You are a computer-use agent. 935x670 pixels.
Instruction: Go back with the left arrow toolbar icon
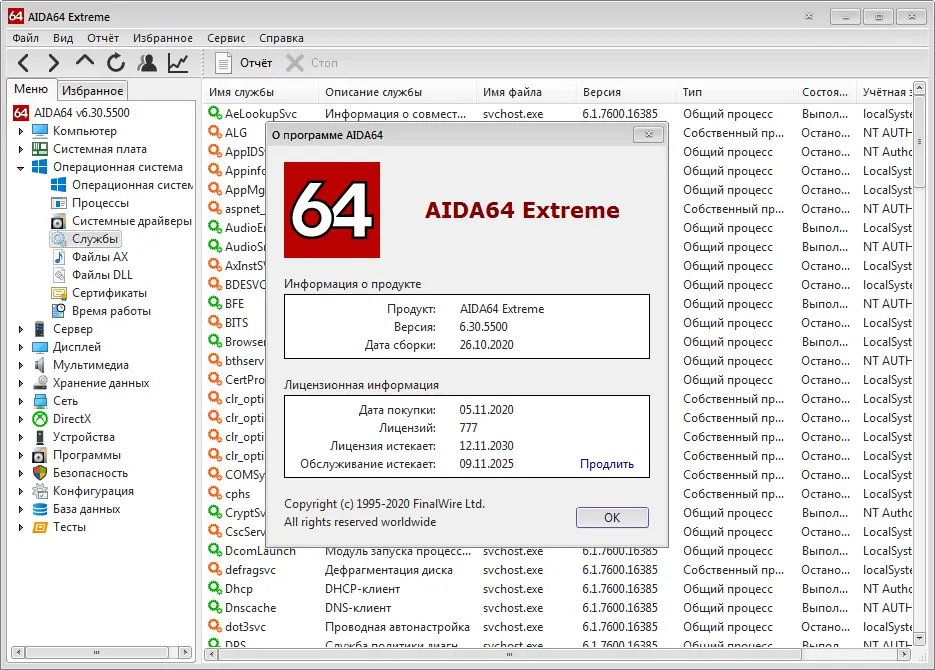click(x=24, y=63)
